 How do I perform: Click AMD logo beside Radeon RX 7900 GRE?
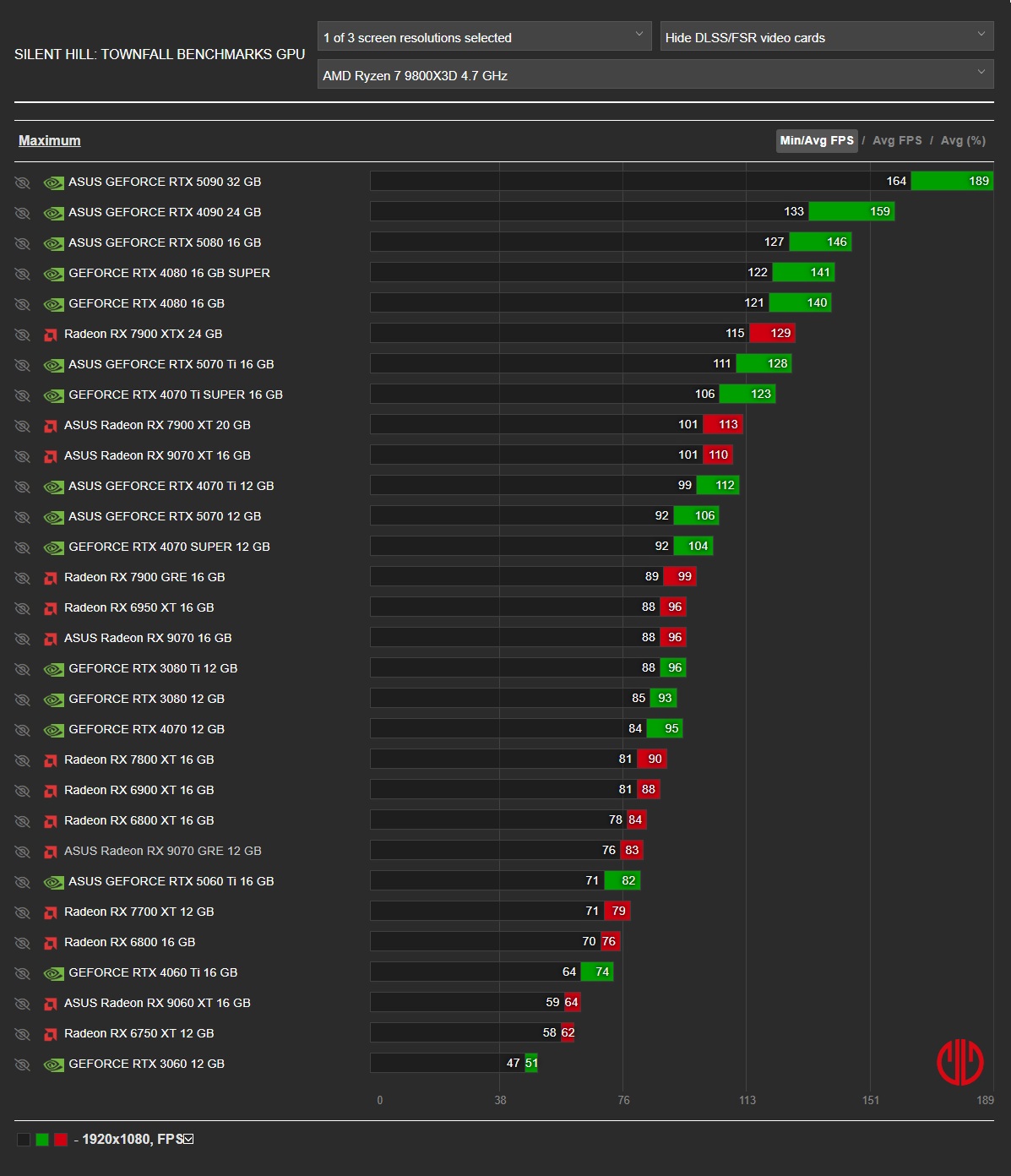51,578
